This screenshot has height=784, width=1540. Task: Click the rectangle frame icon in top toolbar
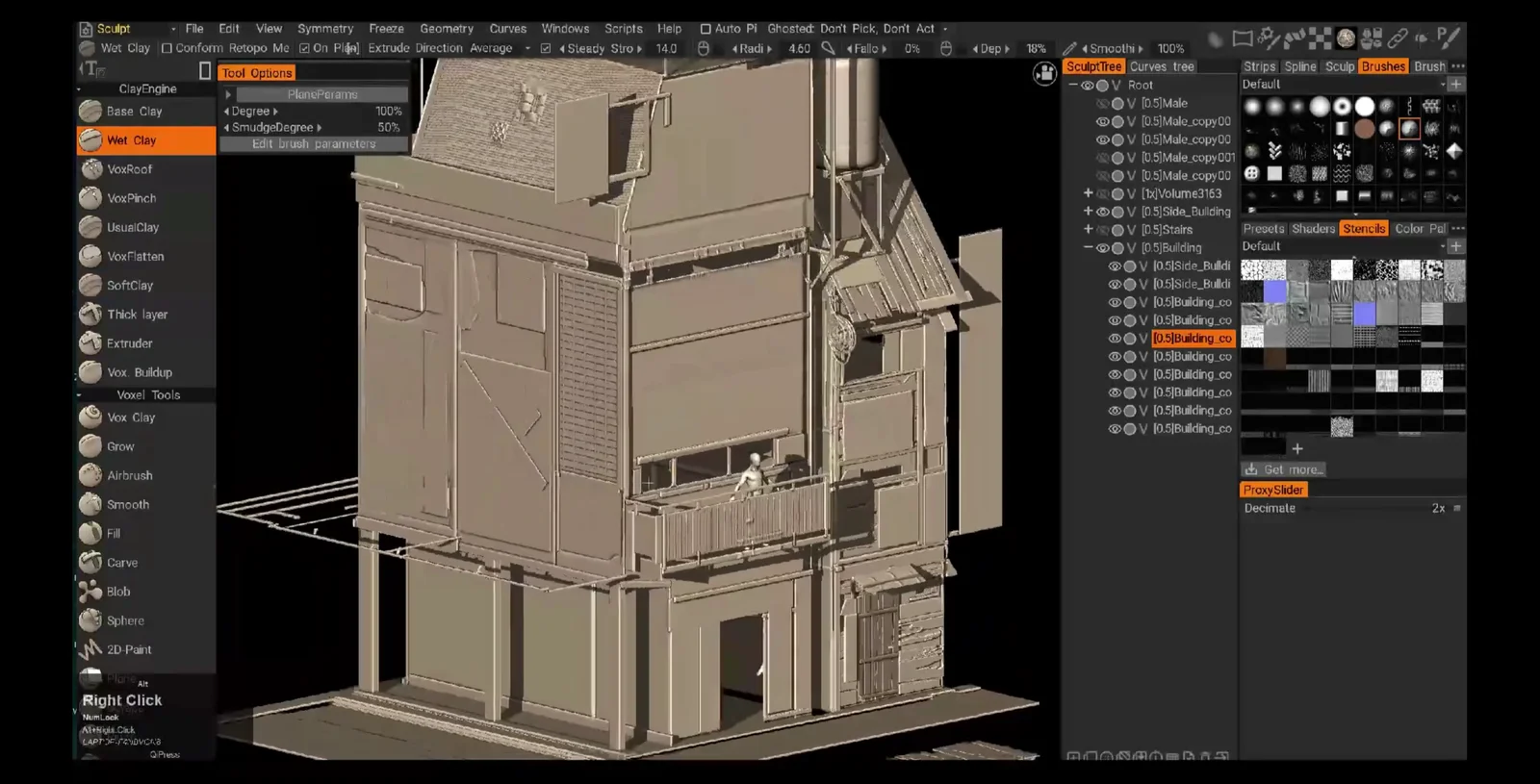[1243, 38]
